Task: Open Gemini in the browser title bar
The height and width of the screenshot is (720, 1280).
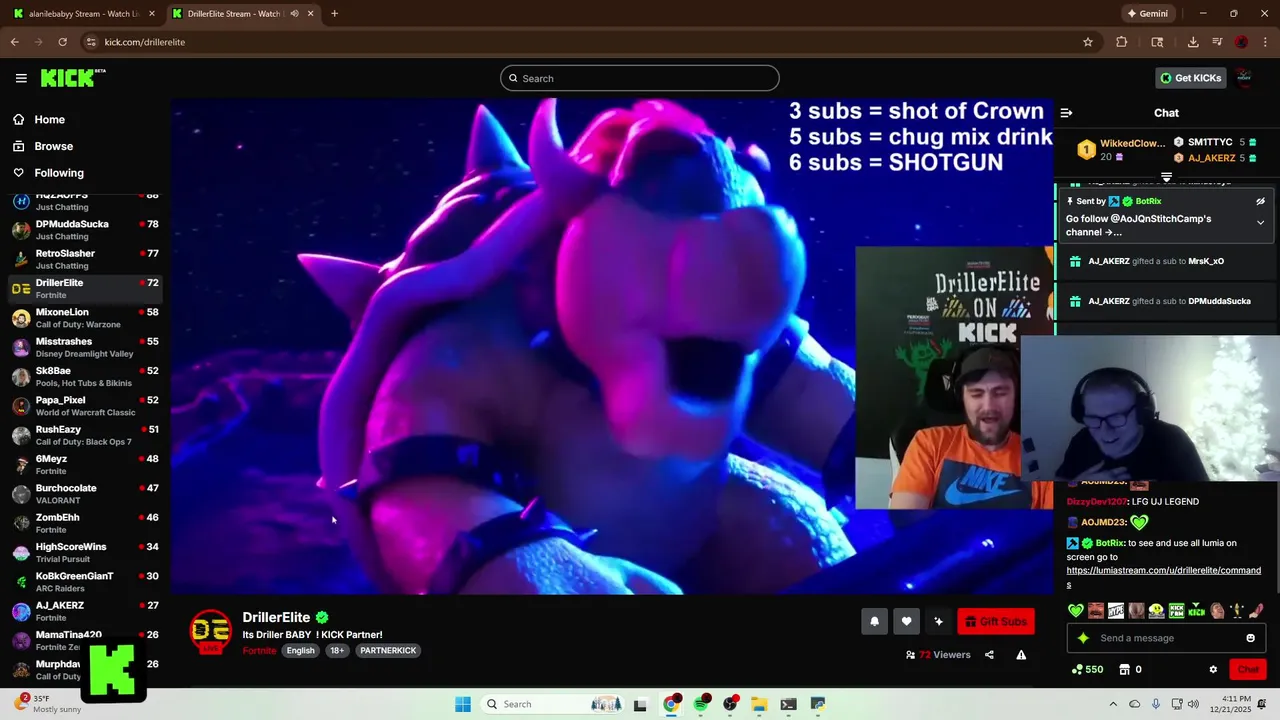Action: [1147, 14]
